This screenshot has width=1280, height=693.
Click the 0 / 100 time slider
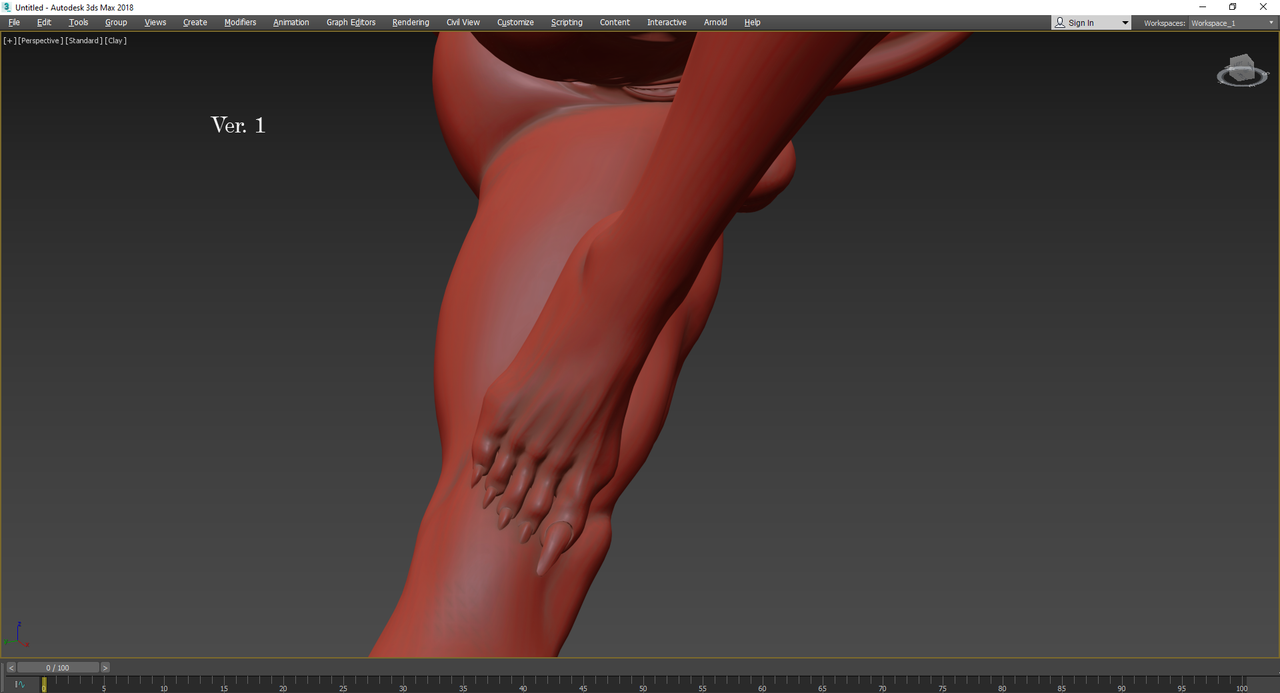pyautogui.click(x=58, y=667)
